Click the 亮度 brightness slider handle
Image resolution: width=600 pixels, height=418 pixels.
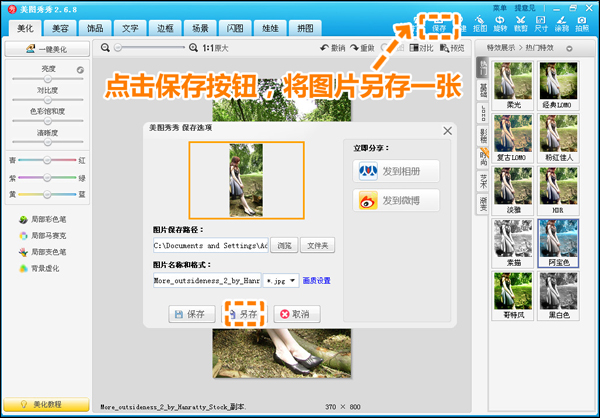(46, 79)
